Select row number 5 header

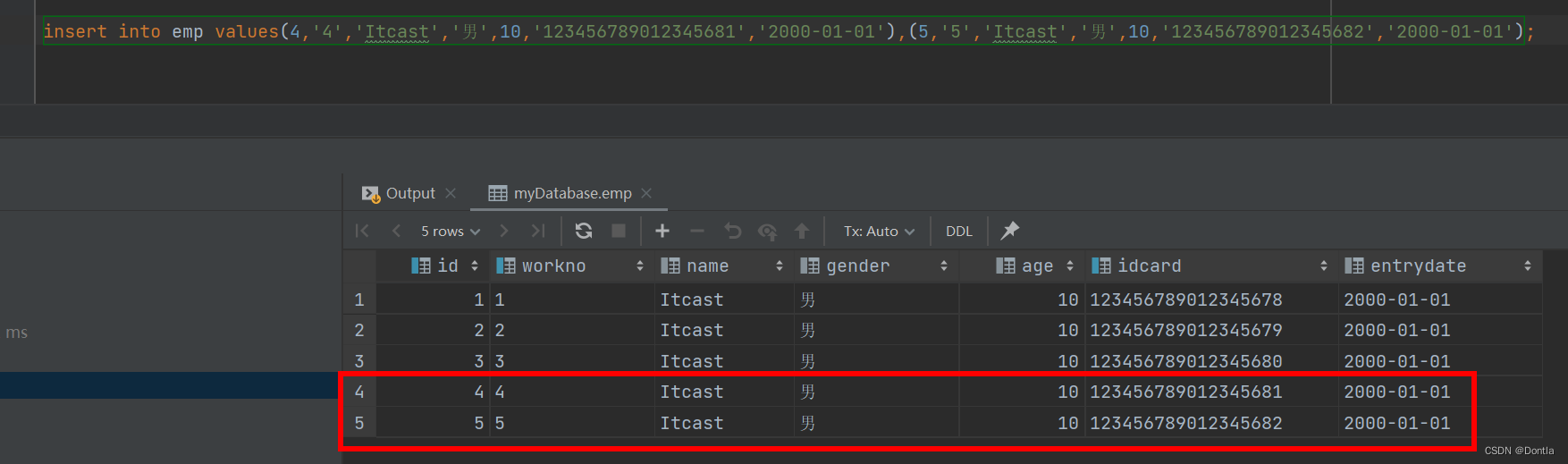pos(359,423)
